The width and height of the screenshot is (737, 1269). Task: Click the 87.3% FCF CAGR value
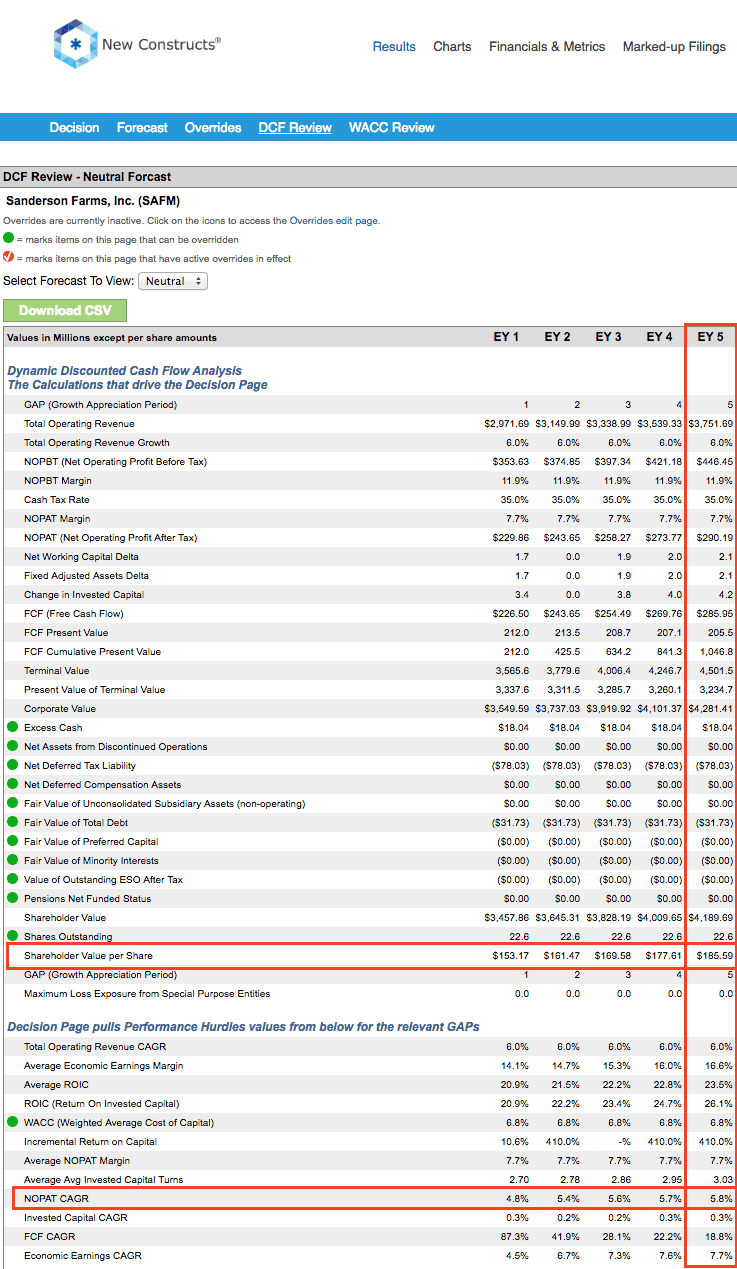pos(515,1236)
